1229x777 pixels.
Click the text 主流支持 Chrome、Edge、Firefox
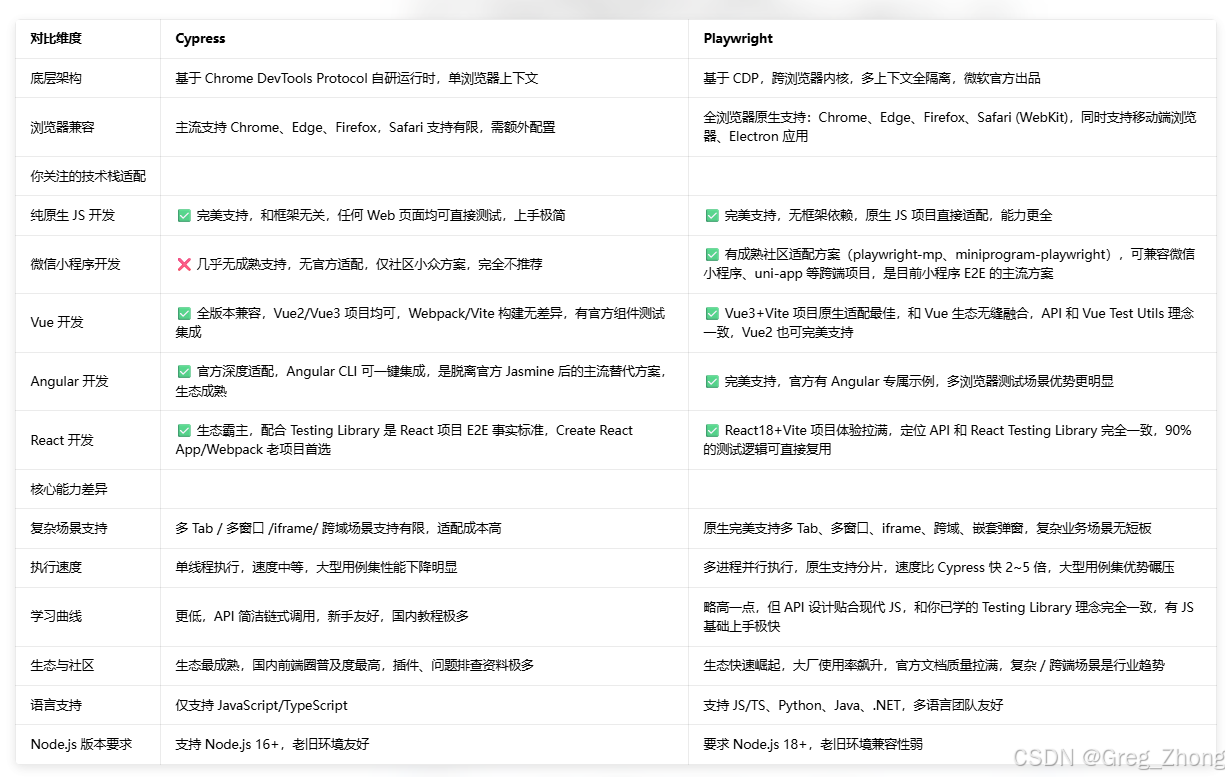click(x=276, y=127)
